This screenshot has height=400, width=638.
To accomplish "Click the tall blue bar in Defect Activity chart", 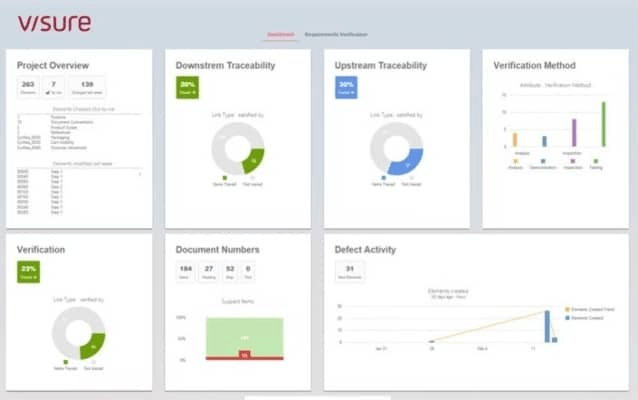I will pos(547,326).
